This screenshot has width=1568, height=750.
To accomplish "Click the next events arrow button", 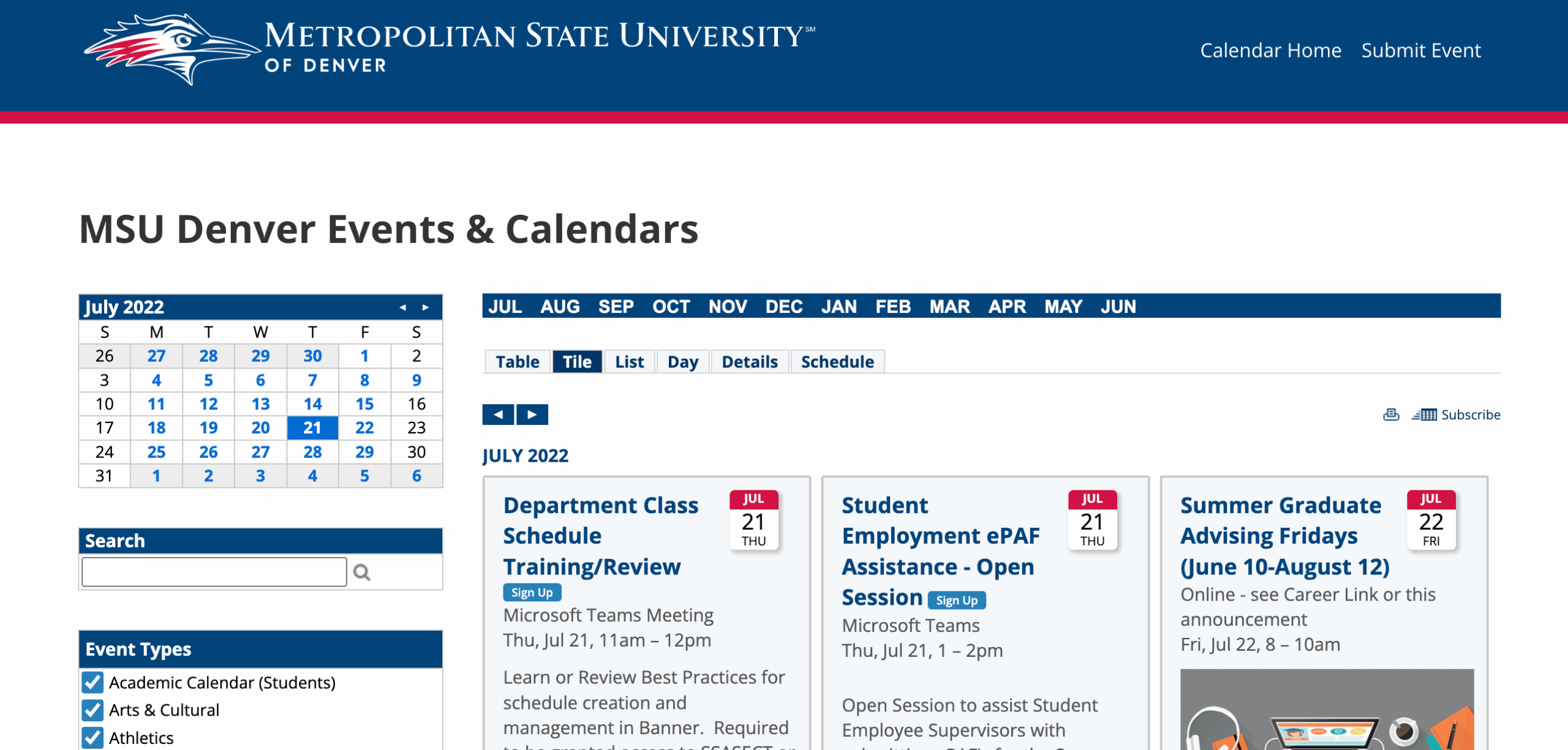I will 532,414.
